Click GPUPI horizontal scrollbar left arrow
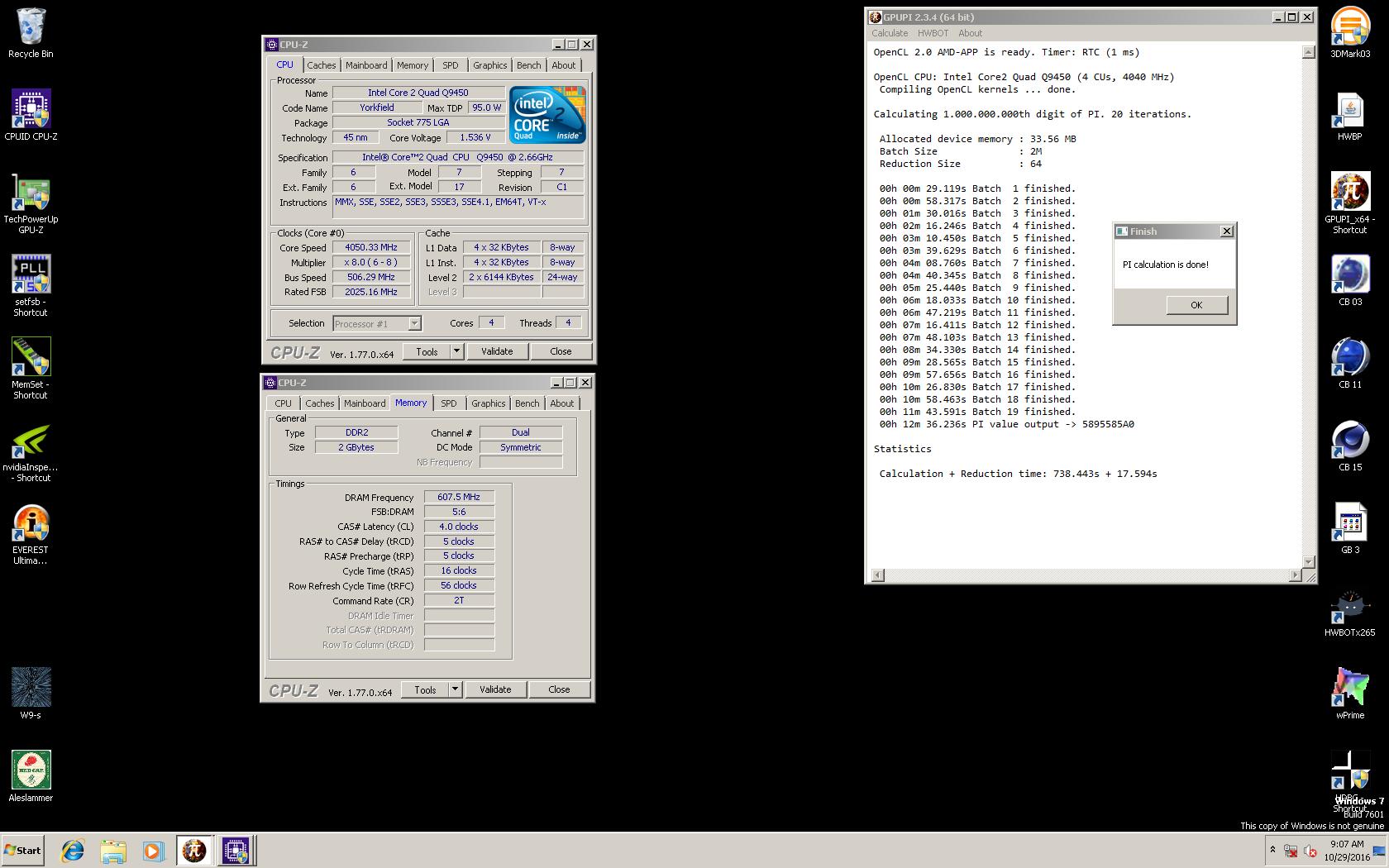This screenshot has width=1389, height=868. point(878,575)
